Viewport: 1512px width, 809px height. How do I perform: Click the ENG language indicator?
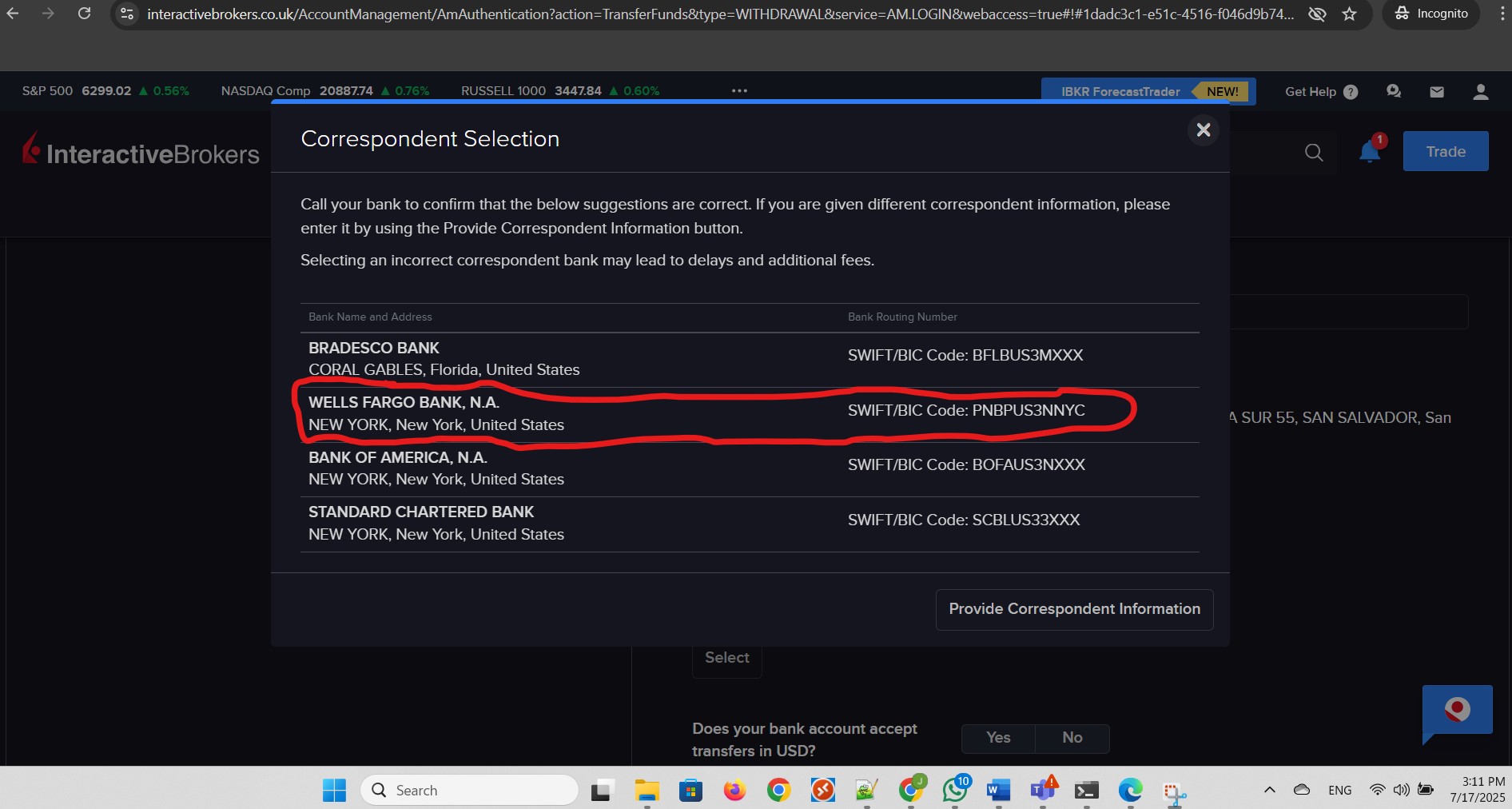[1340, 790]
